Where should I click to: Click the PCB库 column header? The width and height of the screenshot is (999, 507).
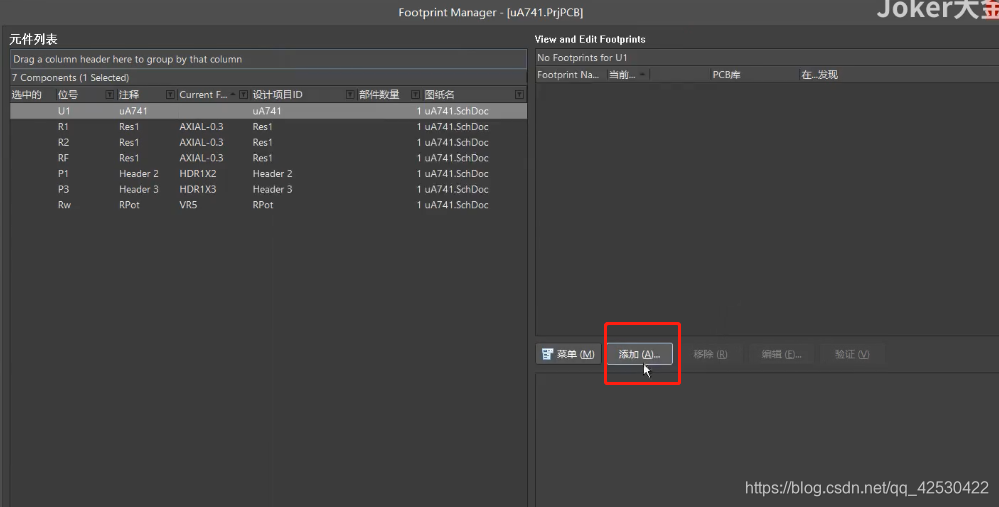coord(726,75)
